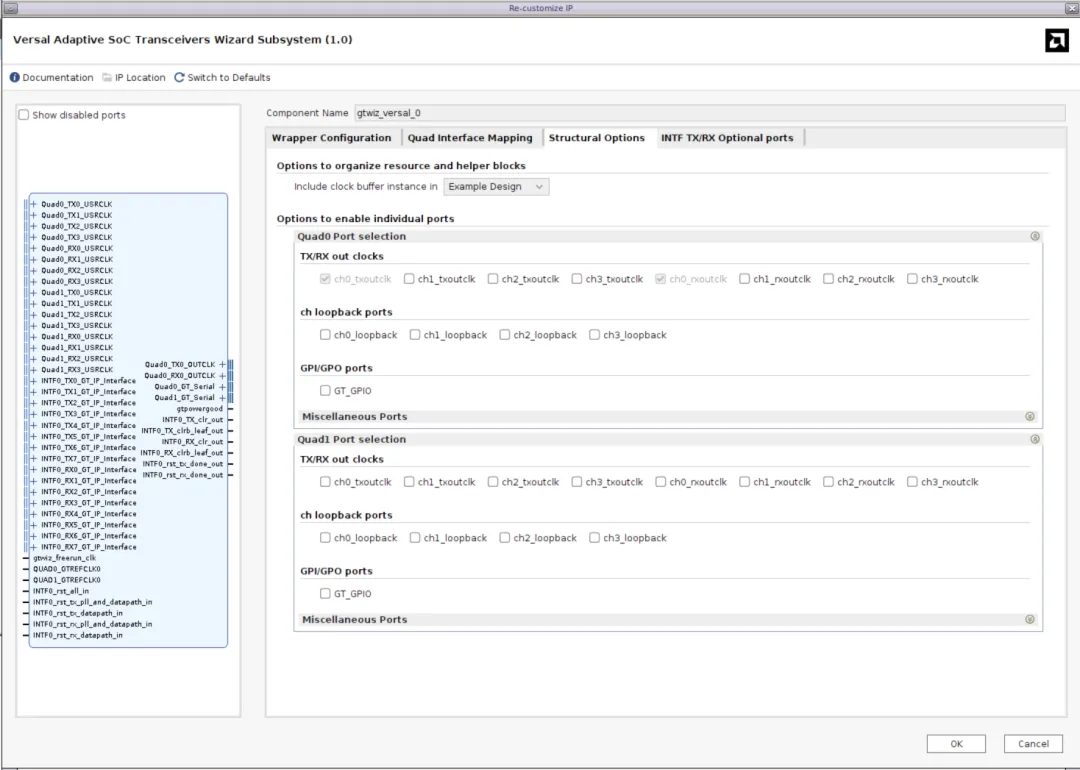
Task: Expand plus icon beside Quad0_TX0_USRCLK port
Action: pos(33,205)
